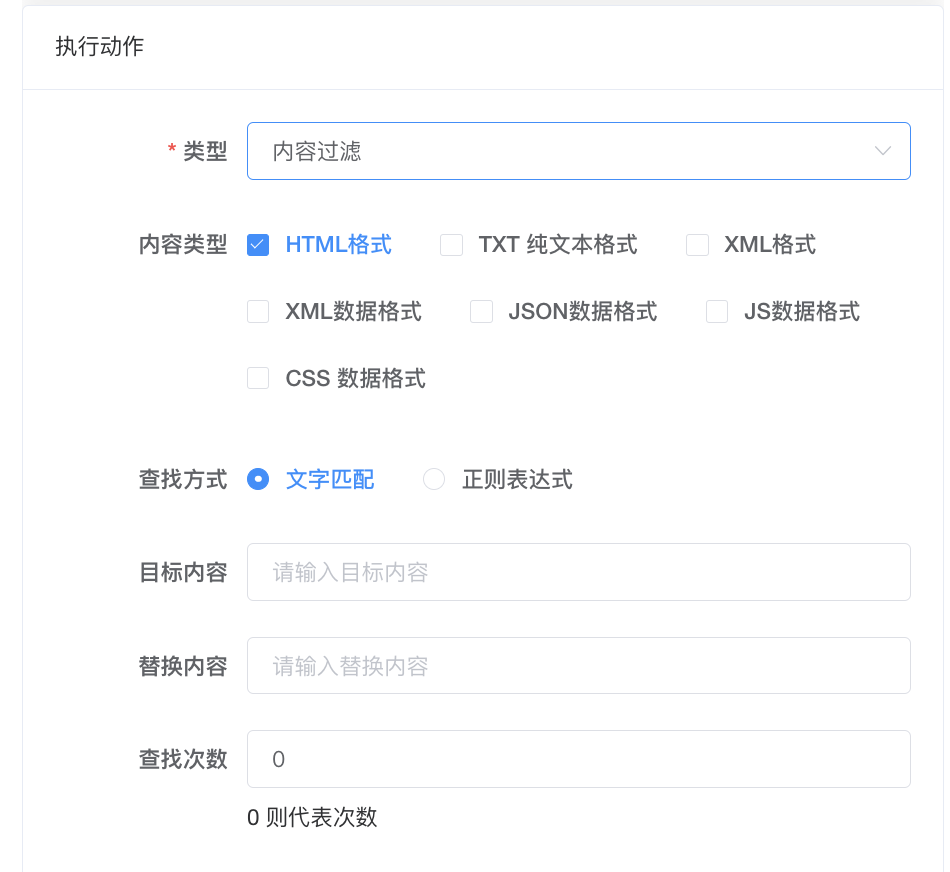Click the chevron arrow in 类型 select
The width and height of the screenshot is (950, 872).
pyautogui.click(x=882, y=151)
